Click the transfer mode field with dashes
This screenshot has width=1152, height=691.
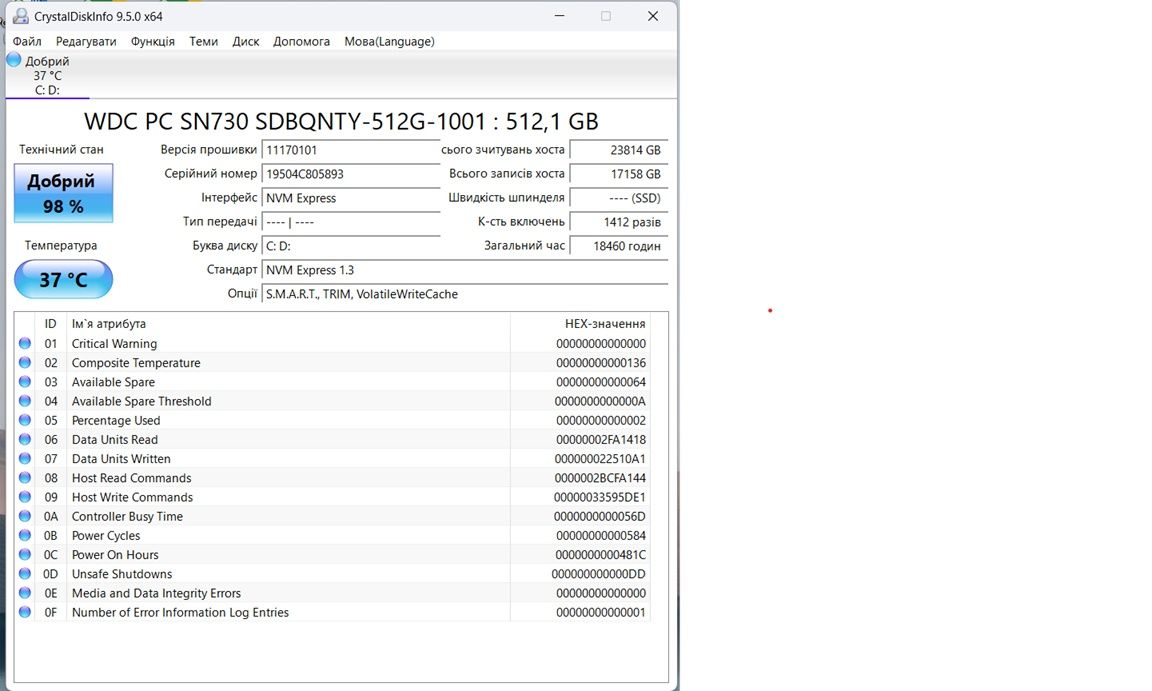(350, 222)
